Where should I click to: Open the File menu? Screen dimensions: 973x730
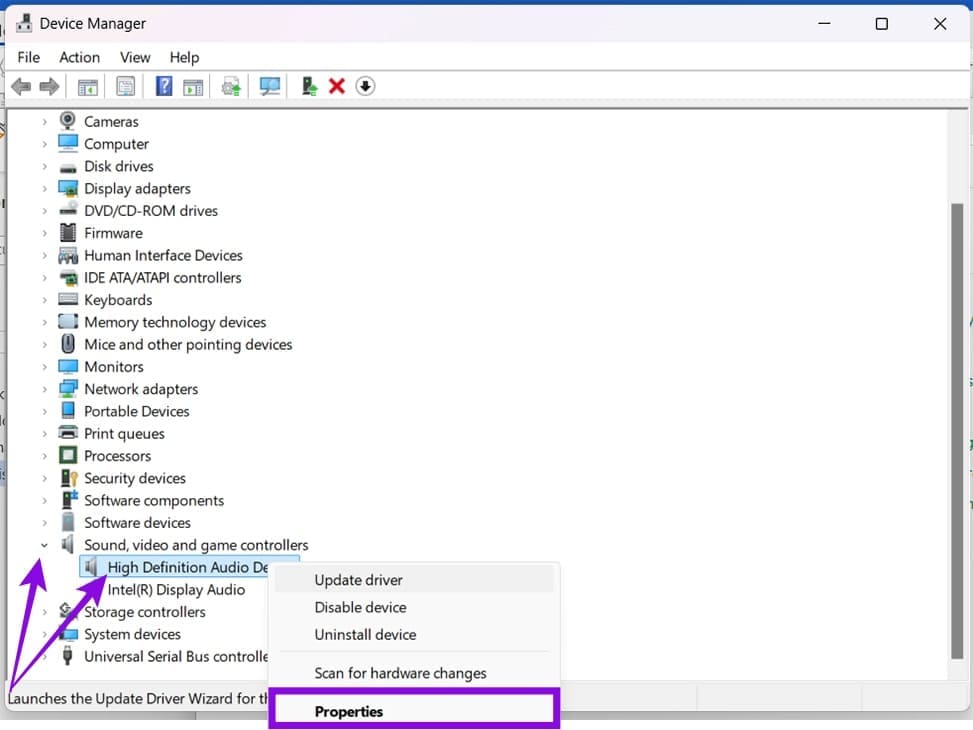[29, 57]
